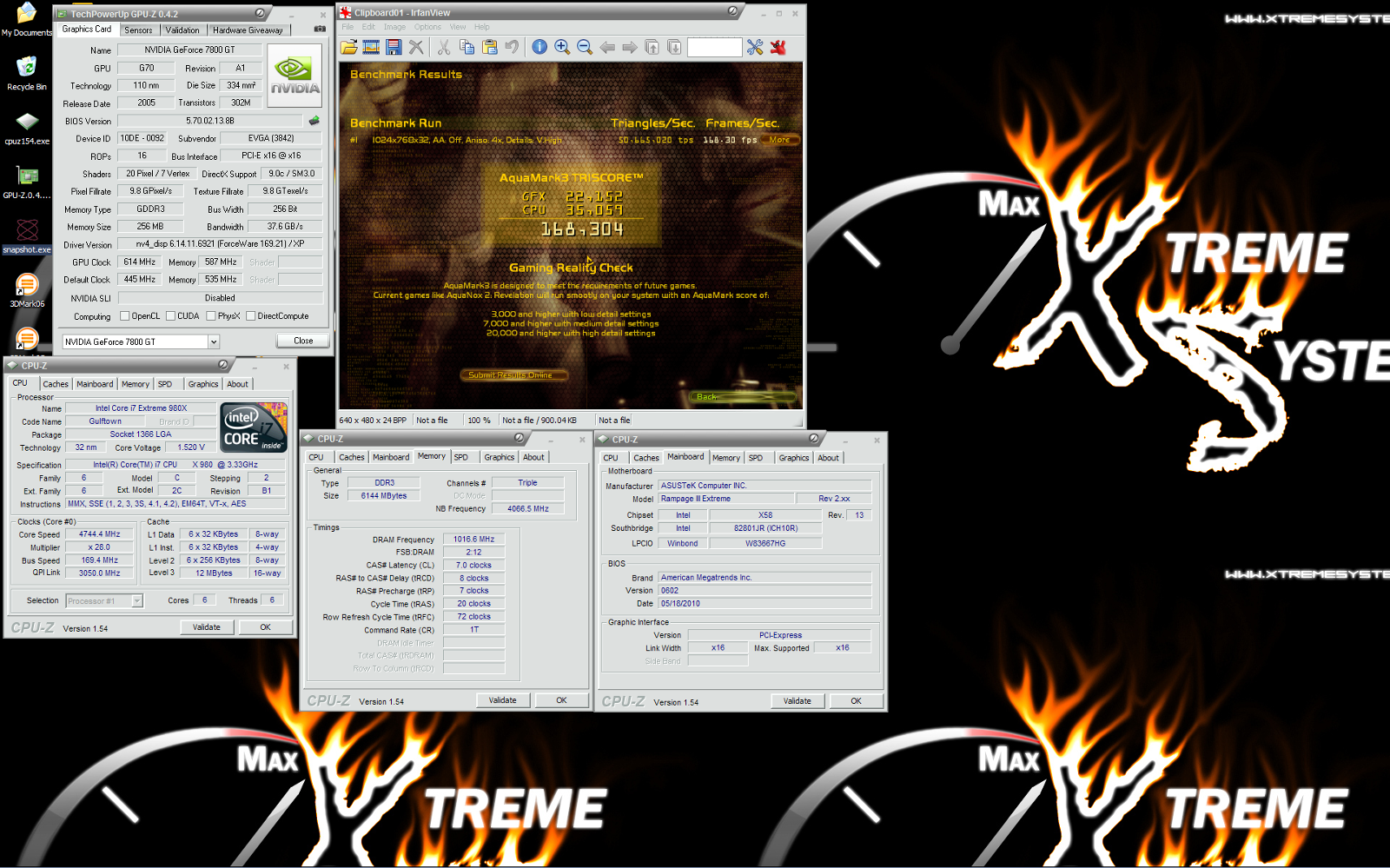
Task: Click Cut scissors icon in IrfanView
Action: tap(444, 47)
